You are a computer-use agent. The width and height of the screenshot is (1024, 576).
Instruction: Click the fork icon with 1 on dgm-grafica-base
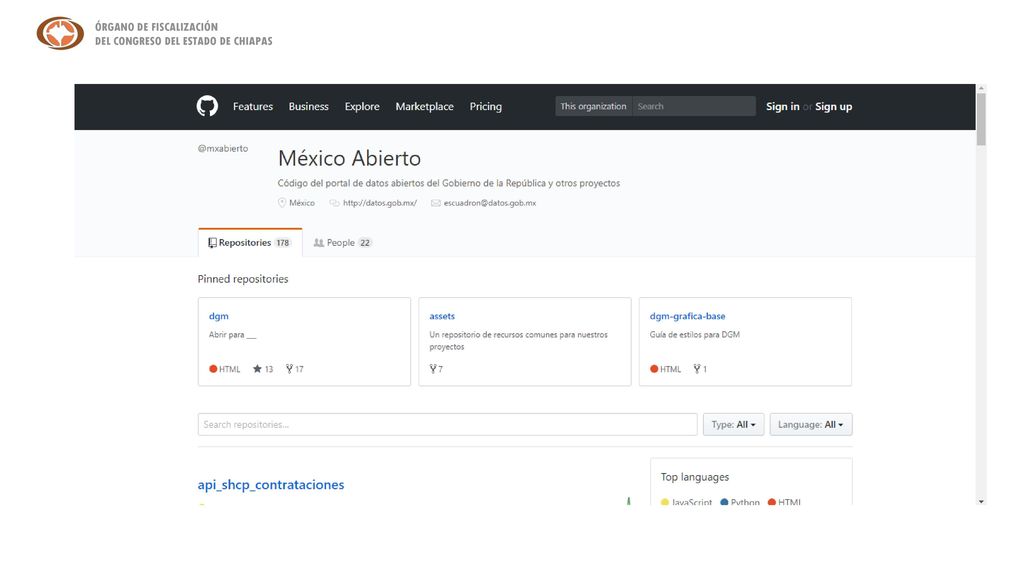(697, 368)
